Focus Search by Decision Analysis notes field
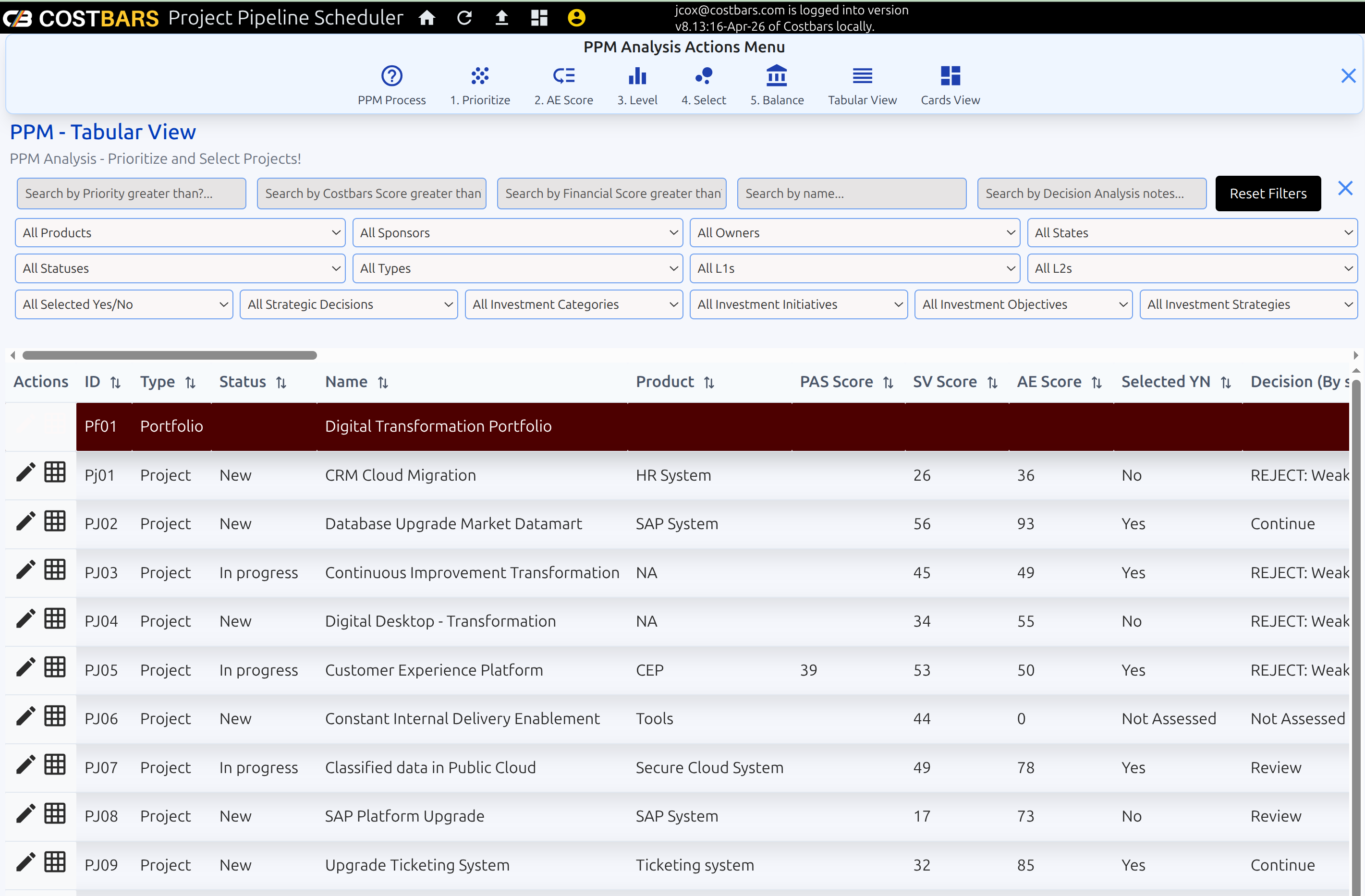This screenshot has width=1365, height=896. (x=1091, y=193)
